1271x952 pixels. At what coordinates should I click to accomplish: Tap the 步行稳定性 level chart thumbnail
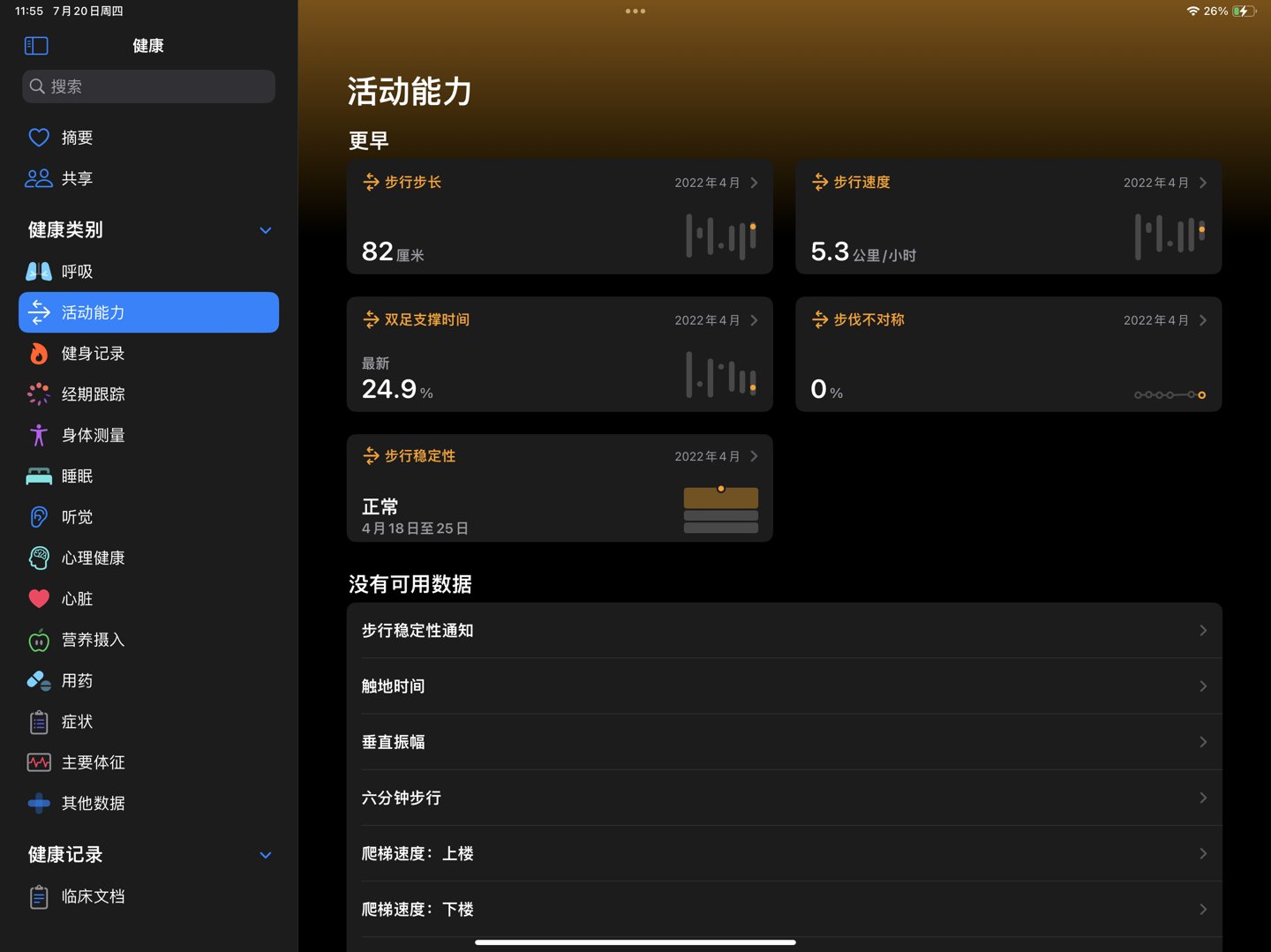point(721,510)
